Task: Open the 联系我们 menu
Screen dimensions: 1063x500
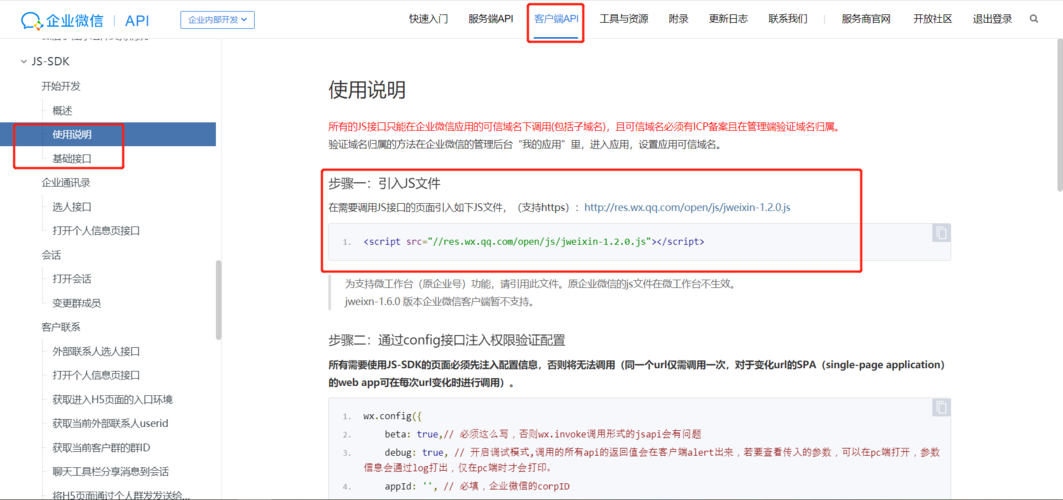Action: click(x=788, y=19)
